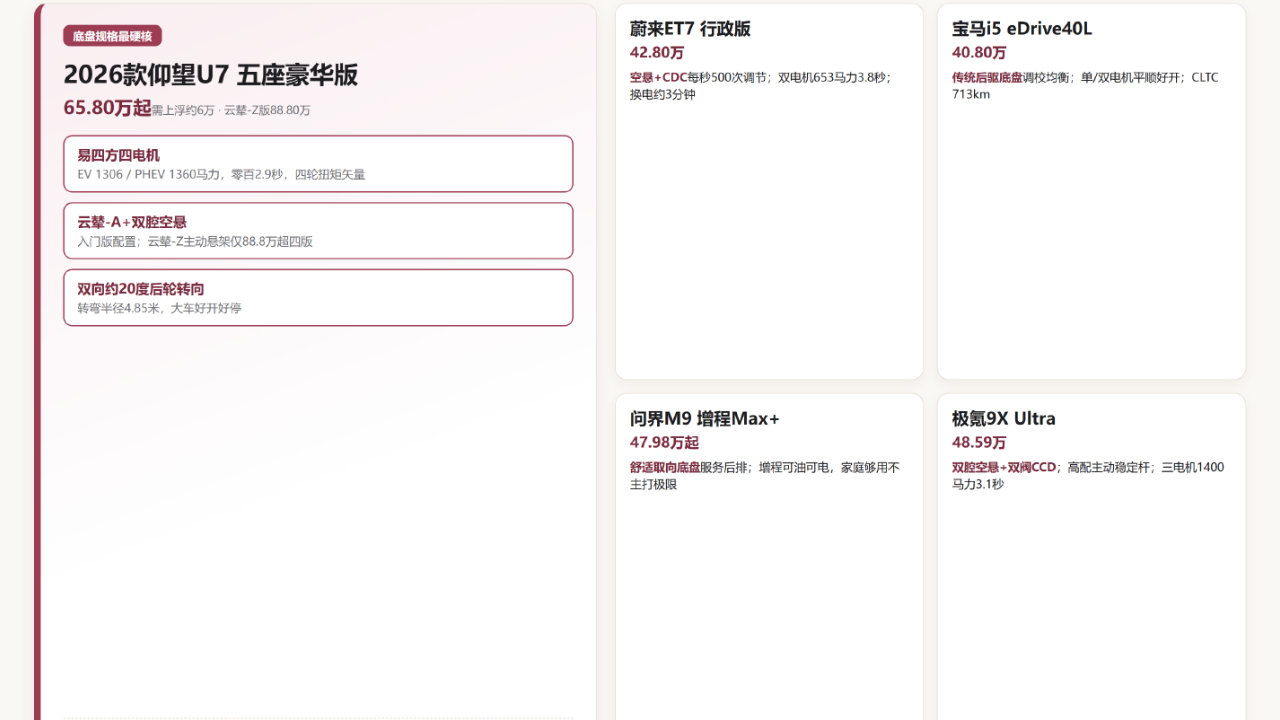This screenshot has width=1280, height=720.
Task: Click the 47.98万起 price
Action: [x=664, y=443]
